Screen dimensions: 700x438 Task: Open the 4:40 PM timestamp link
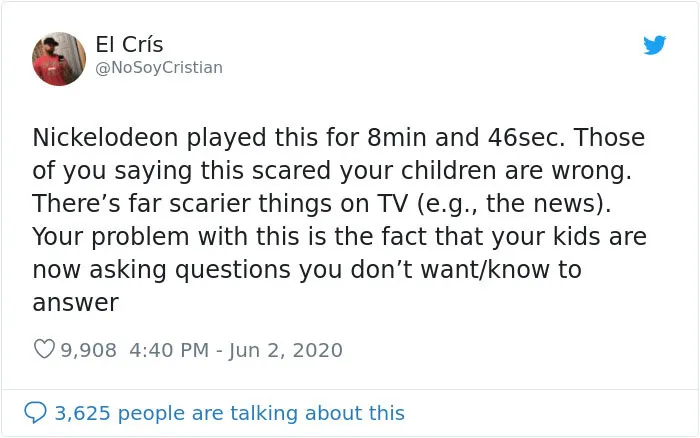click(x=169, y=350)
